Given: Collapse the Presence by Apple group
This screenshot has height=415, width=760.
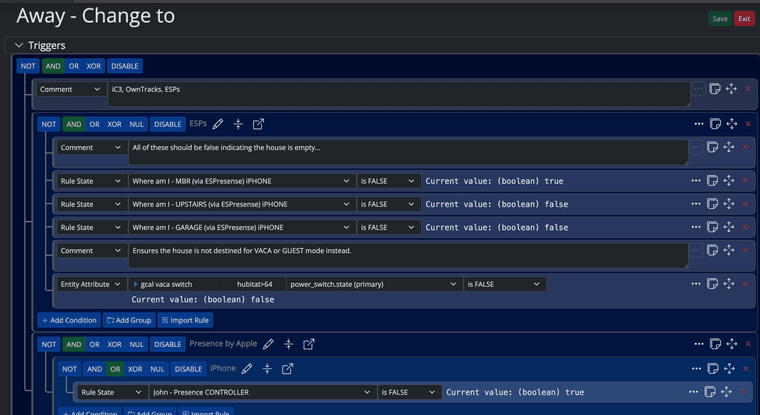Looking at the screenshot, I should tap(288, 344).
